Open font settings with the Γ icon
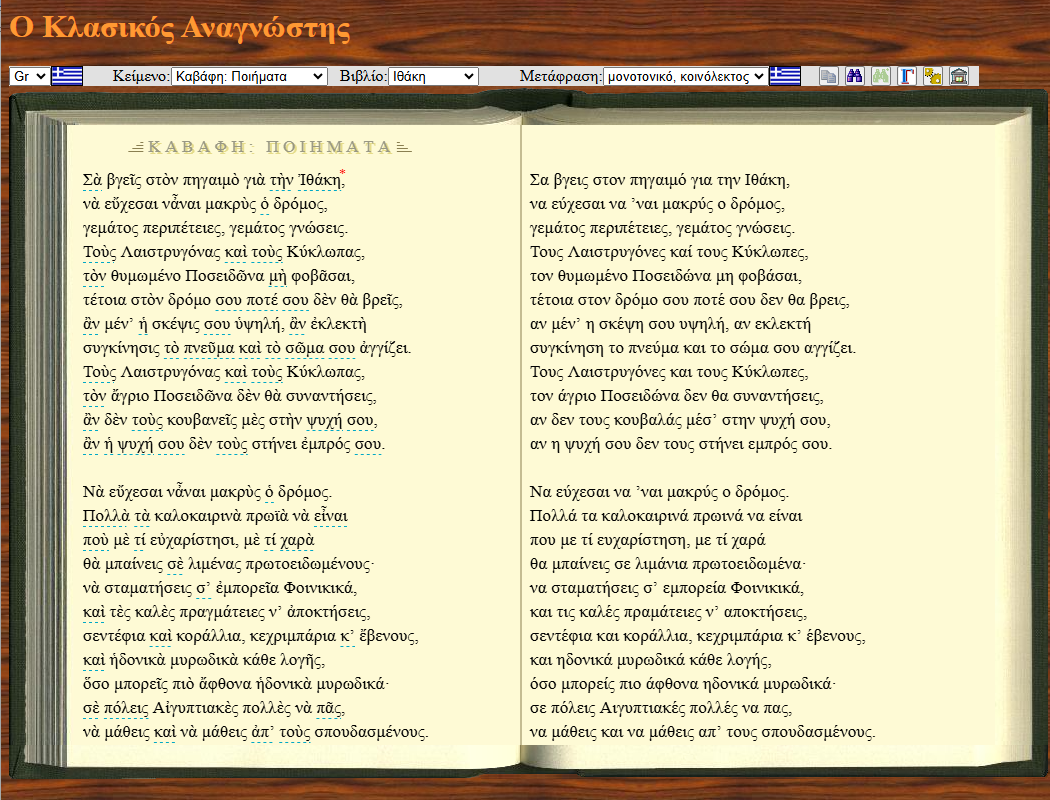The image size is (1050, 800). (x=907, y=76)
